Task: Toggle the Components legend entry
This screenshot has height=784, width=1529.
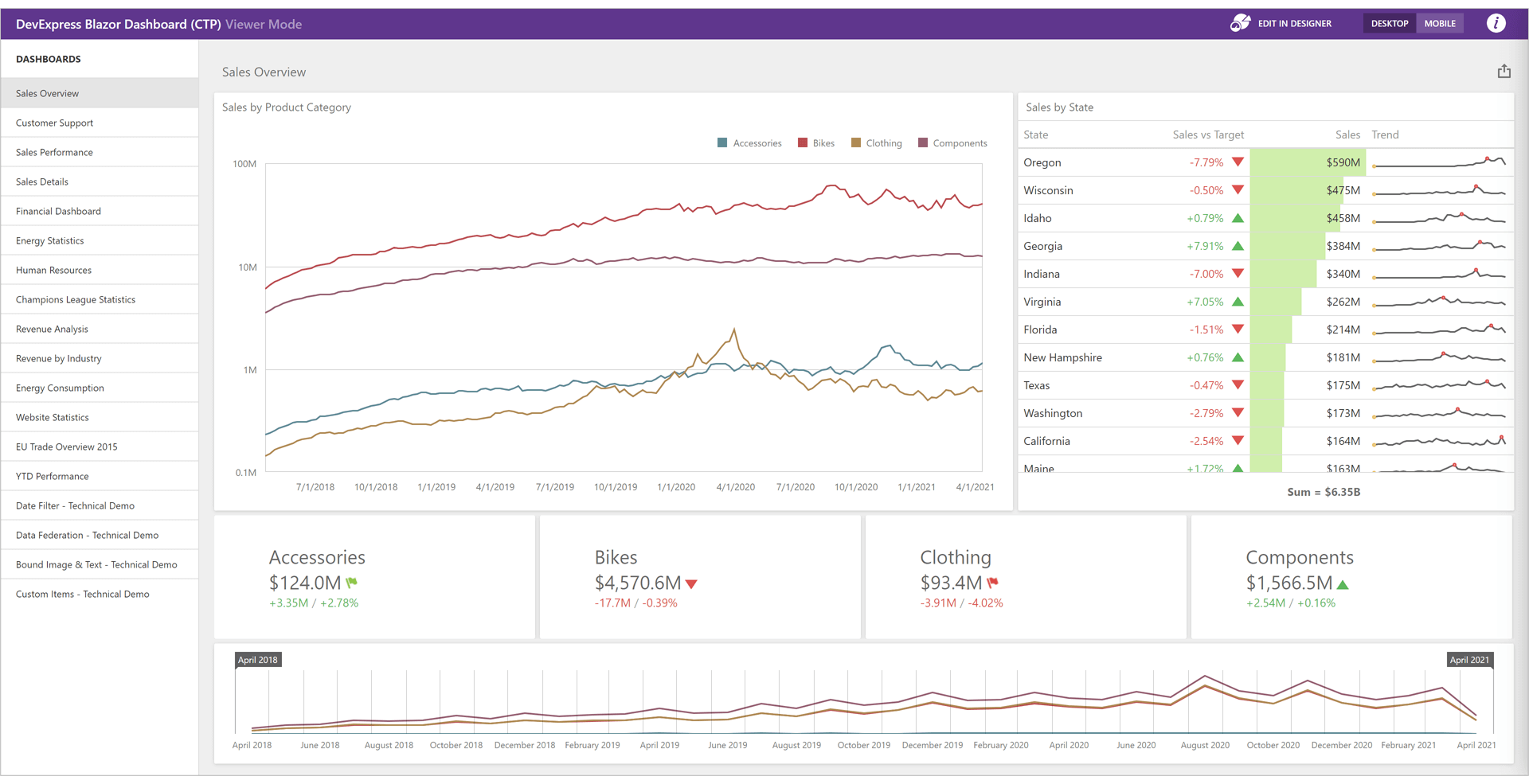Action: pos(952,142)
